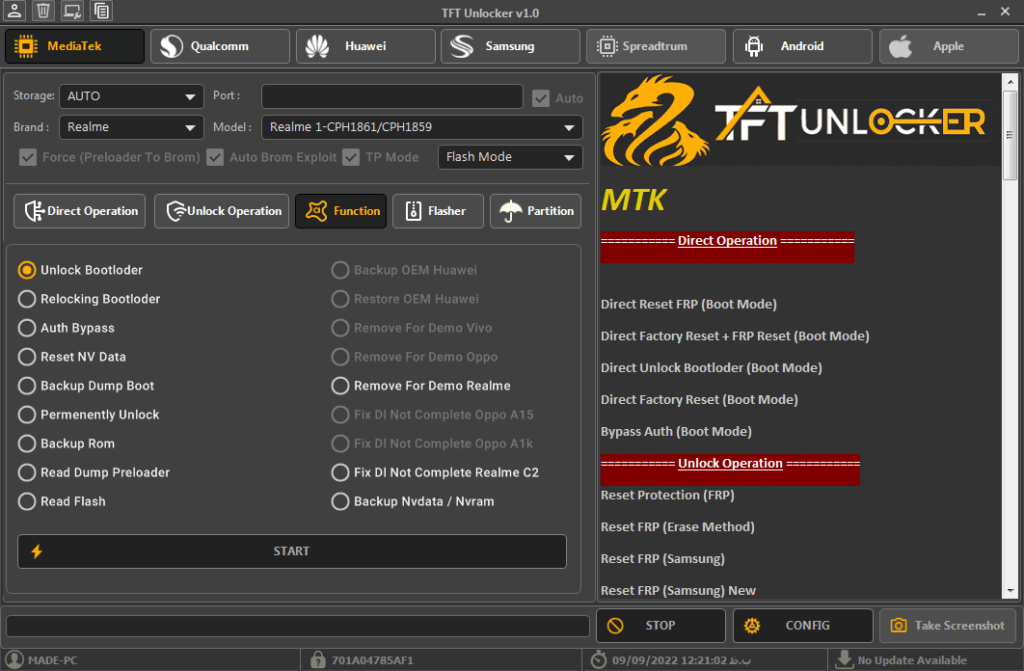Image resolution: width=1024 pixels, height=671 pixels.
Task: Click the Qualcomm chipset logo
Action: [x=172, y=46]
